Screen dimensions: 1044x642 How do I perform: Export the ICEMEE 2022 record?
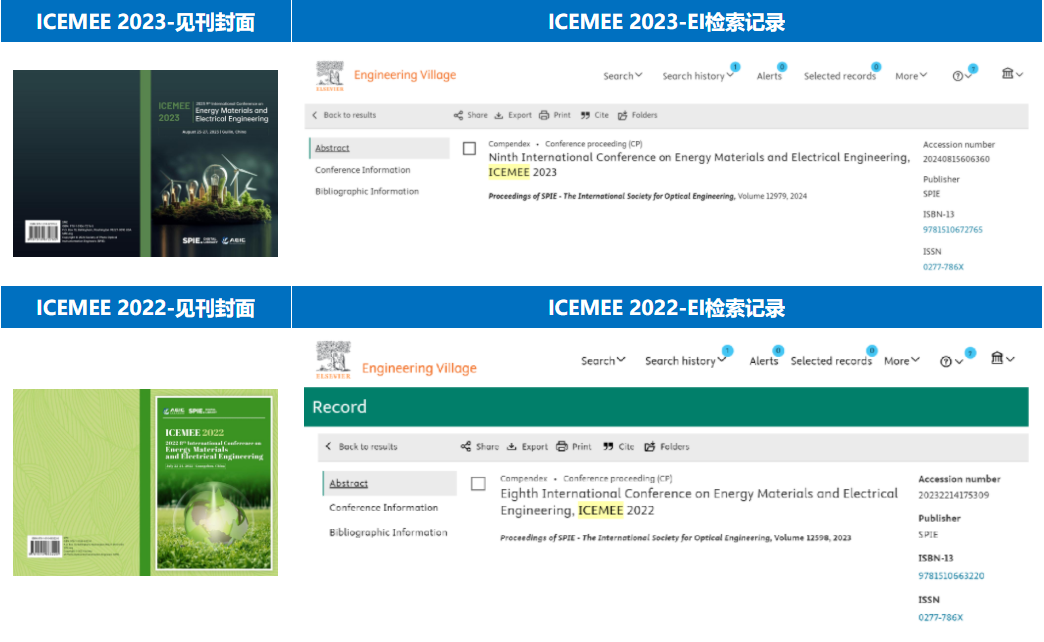[x=527, y=447]
